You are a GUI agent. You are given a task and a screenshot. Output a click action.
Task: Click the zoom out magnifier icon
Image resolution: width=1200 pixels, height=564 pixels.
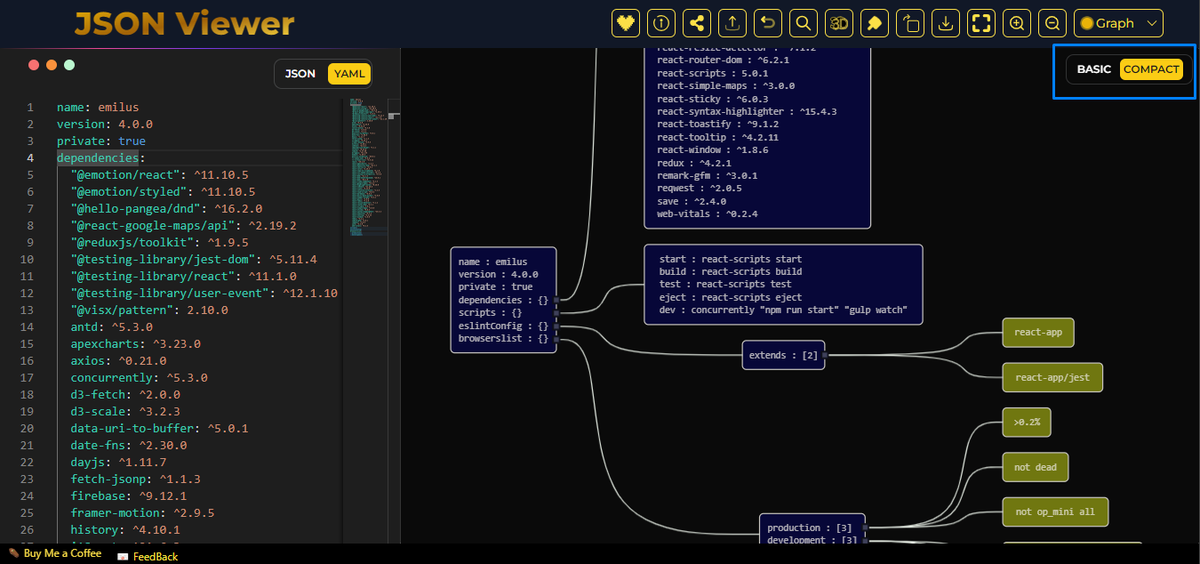click(x=1052, y=23)
